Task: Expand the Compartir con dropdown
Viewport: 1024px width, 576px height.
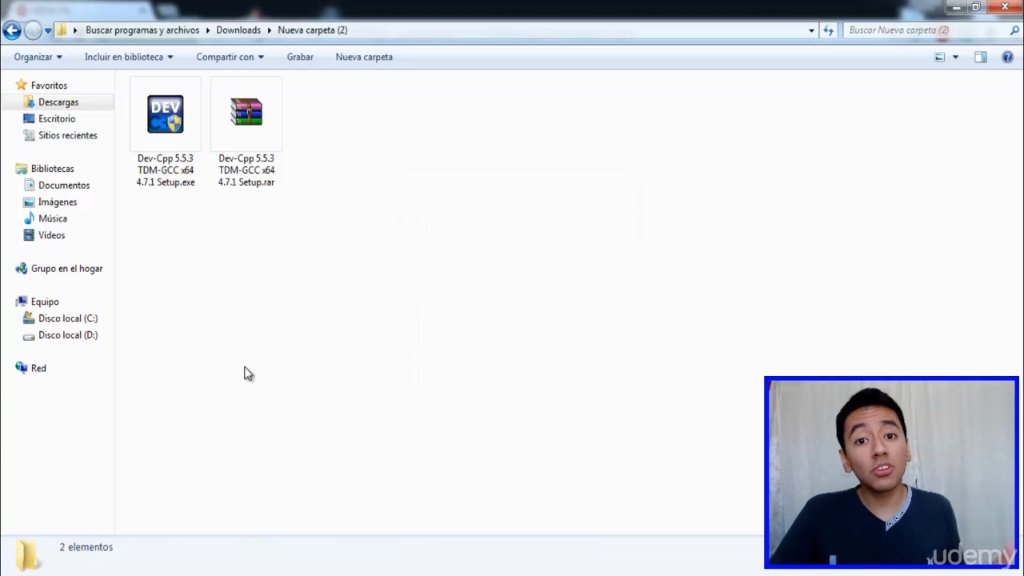Action: [230, 57]
